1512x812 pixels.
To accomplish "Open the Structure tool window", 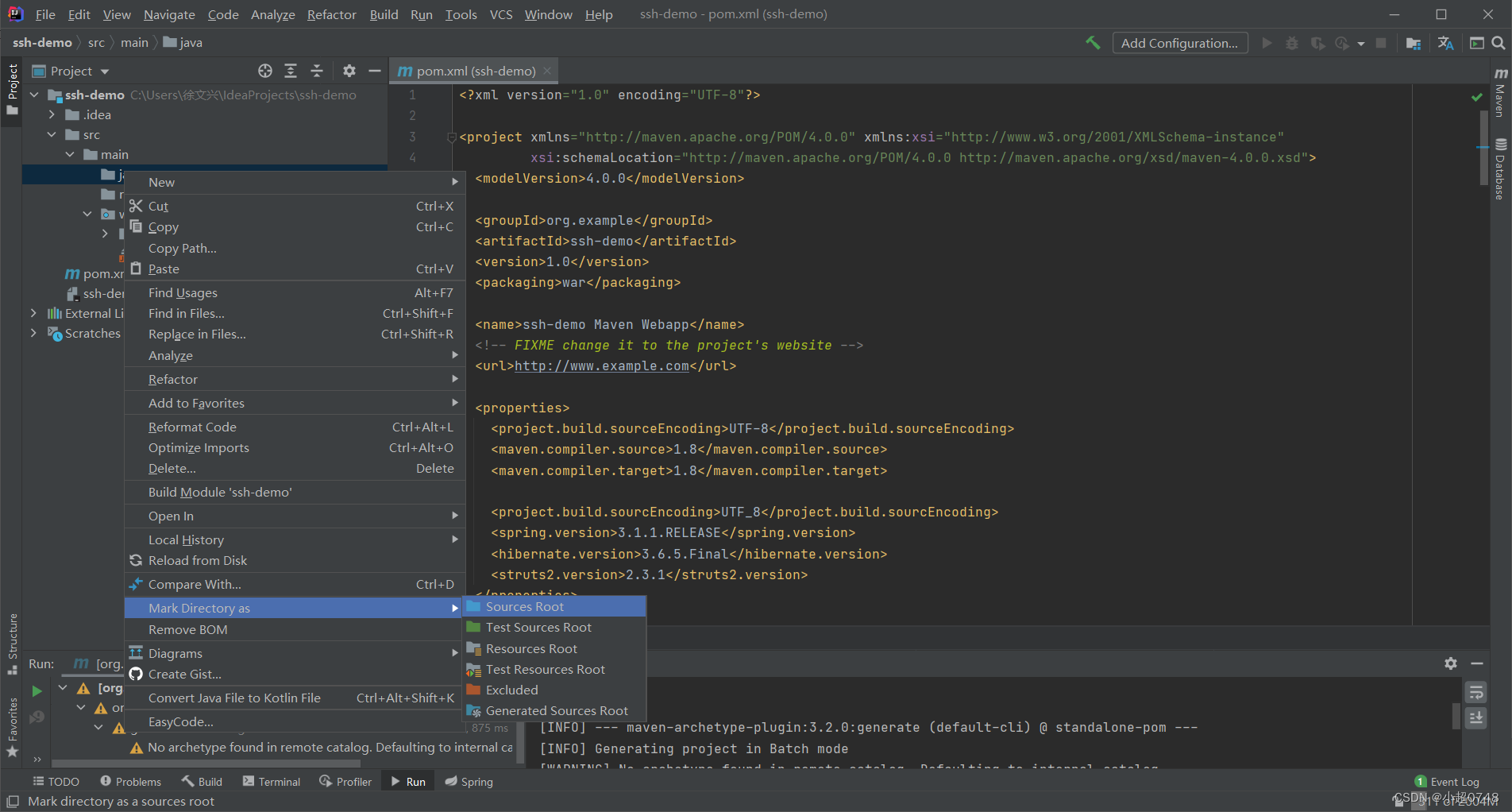I will point(12,644).
